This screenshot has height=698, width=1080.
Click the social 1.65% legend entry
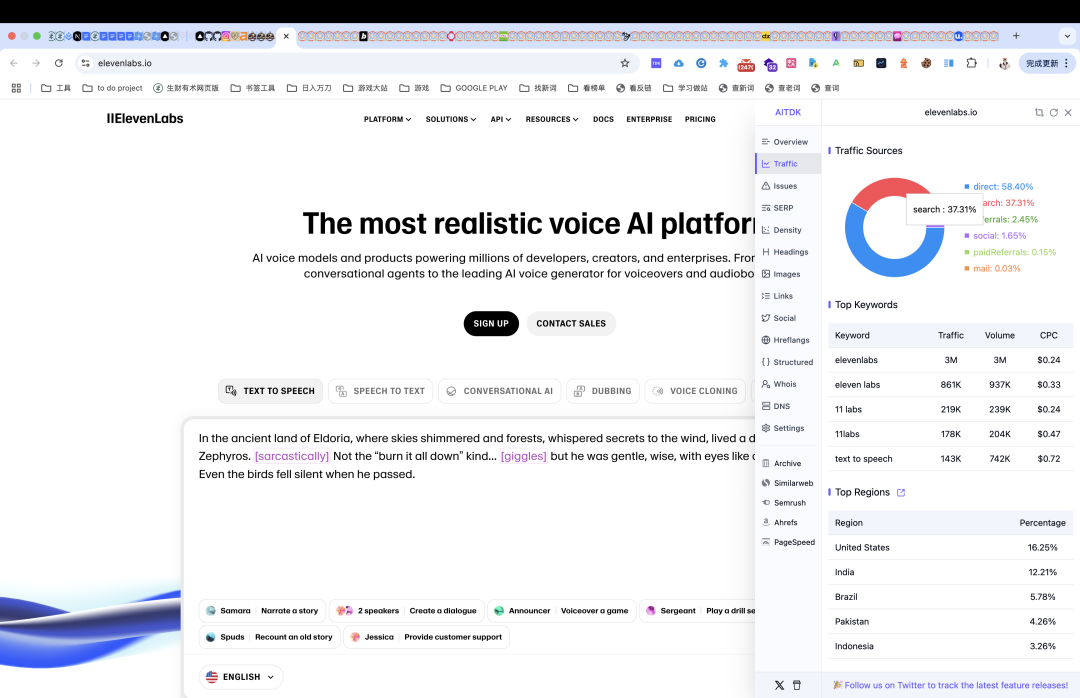[995, 236]
